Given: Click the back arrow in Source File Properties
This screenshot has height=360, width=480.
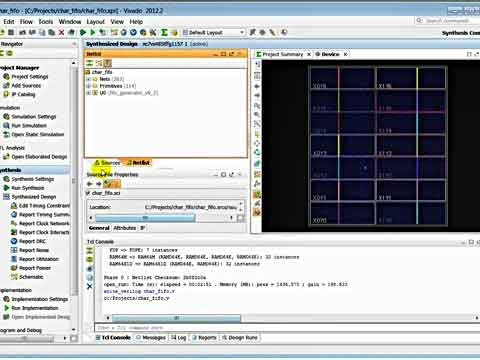Looking at the screenshot, I should 89,184.
